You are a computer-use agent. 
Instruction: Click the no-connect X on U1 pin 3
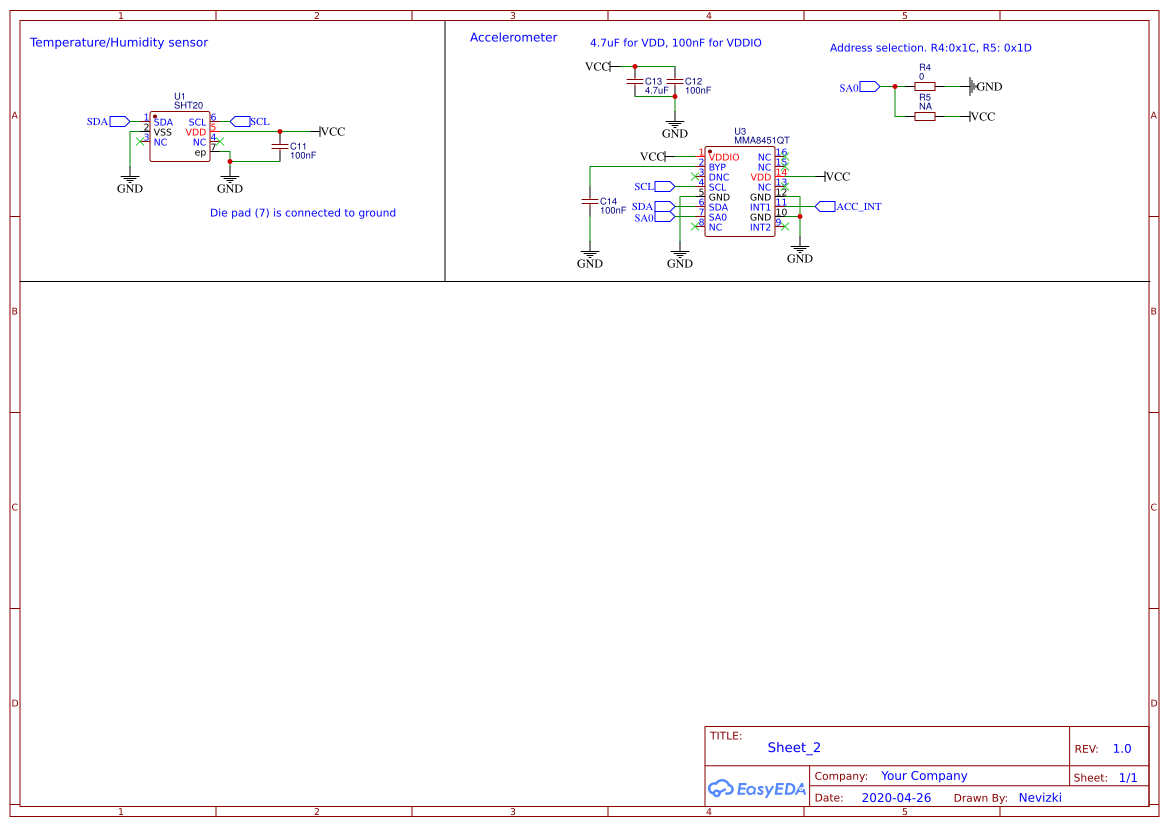140,141
